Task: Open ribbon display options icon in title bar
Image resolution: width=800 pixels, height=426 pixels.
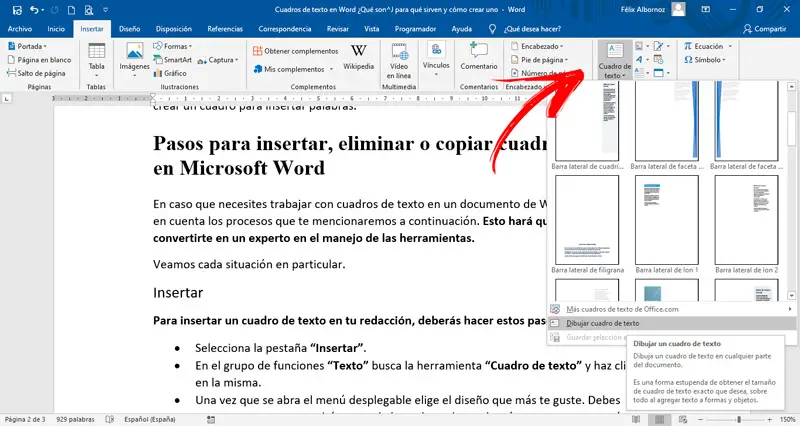Action: click(x=706, y=10)
